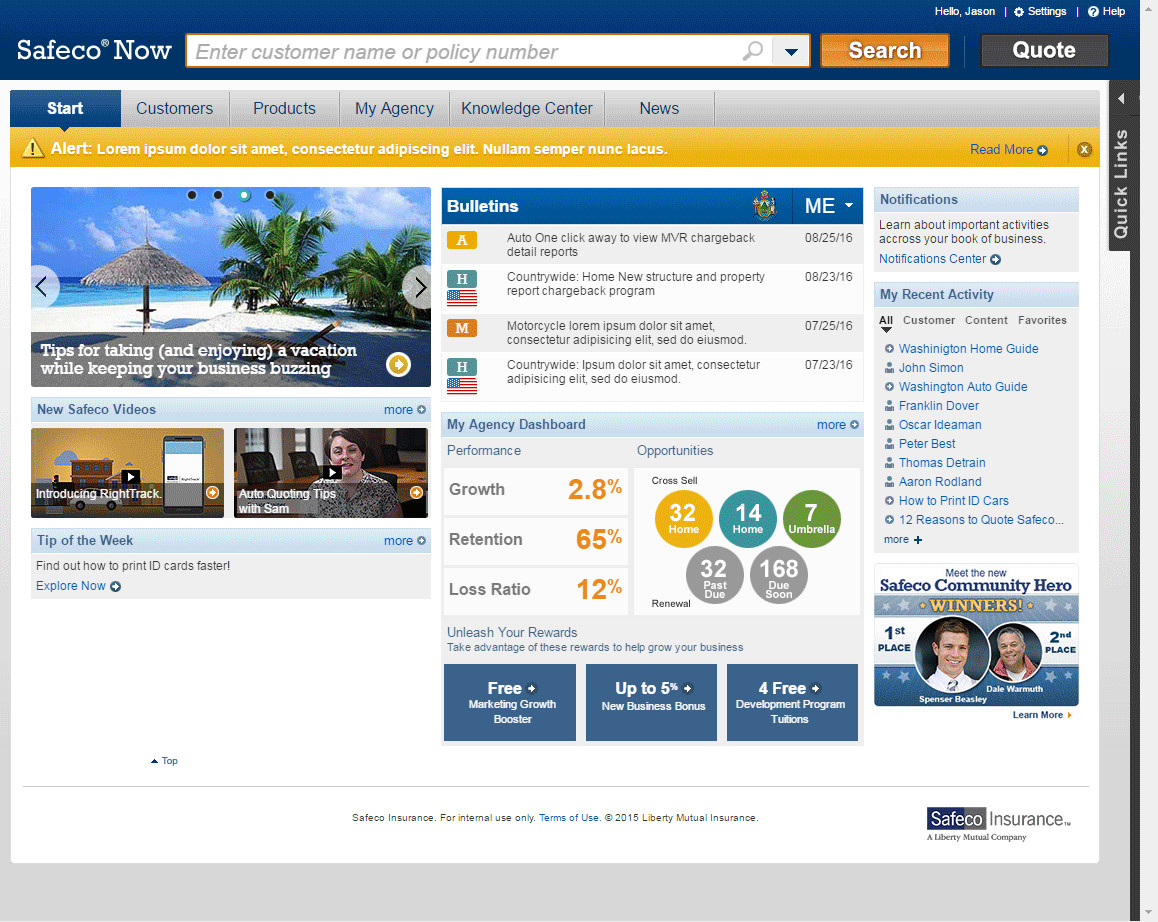Open Help from the question mark icon

point(1093,12)
